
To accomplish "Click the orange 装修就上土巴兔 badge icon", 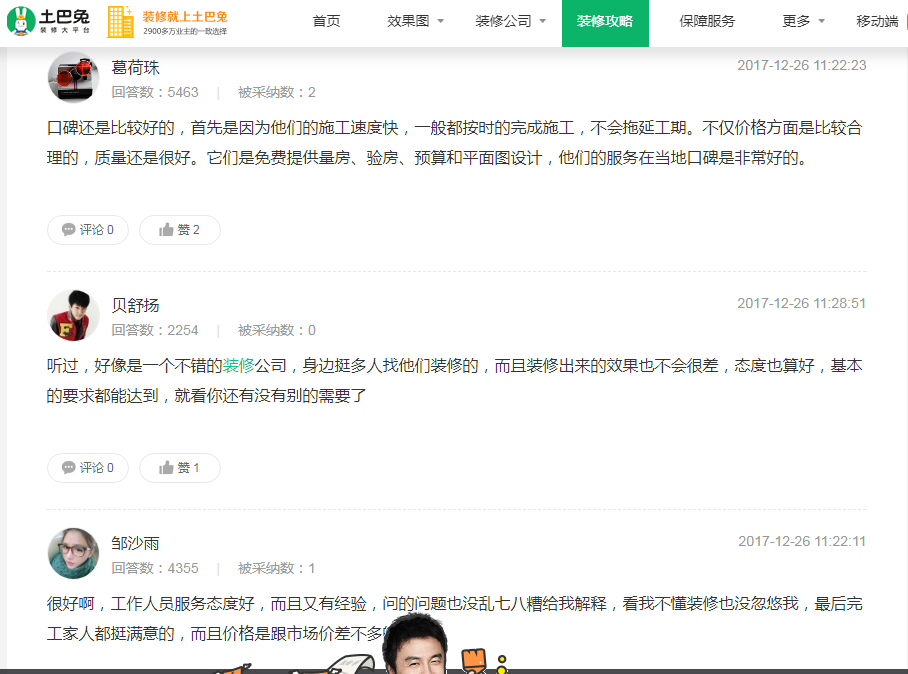I will click(x=122, y=20).
